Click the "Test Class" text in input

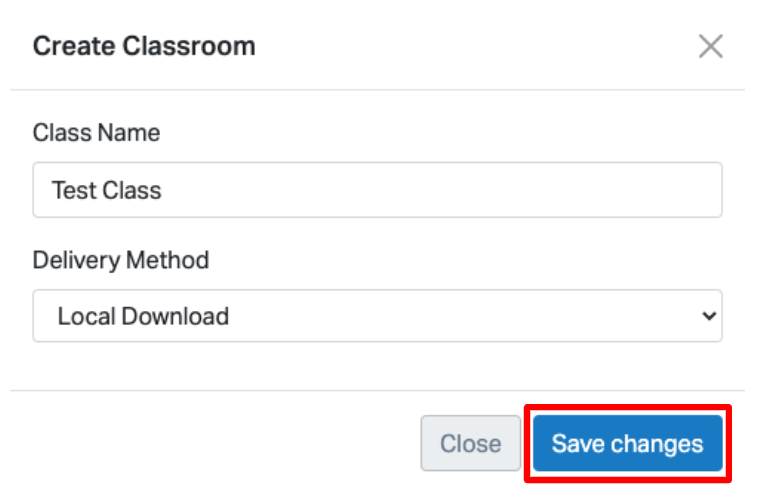[107, 190]
